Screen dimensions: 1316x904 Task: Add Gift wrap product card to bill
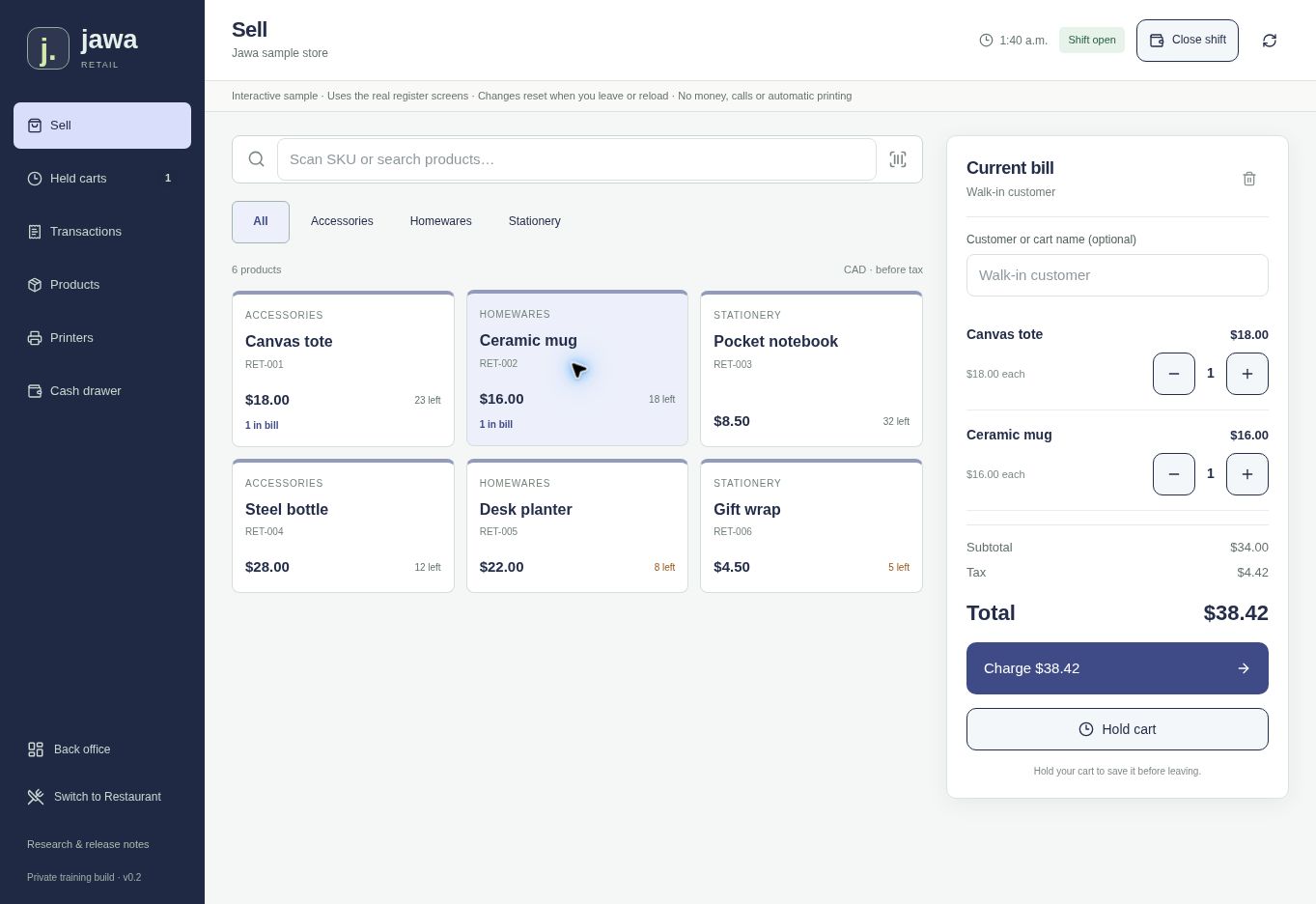[x=811, y=526]
